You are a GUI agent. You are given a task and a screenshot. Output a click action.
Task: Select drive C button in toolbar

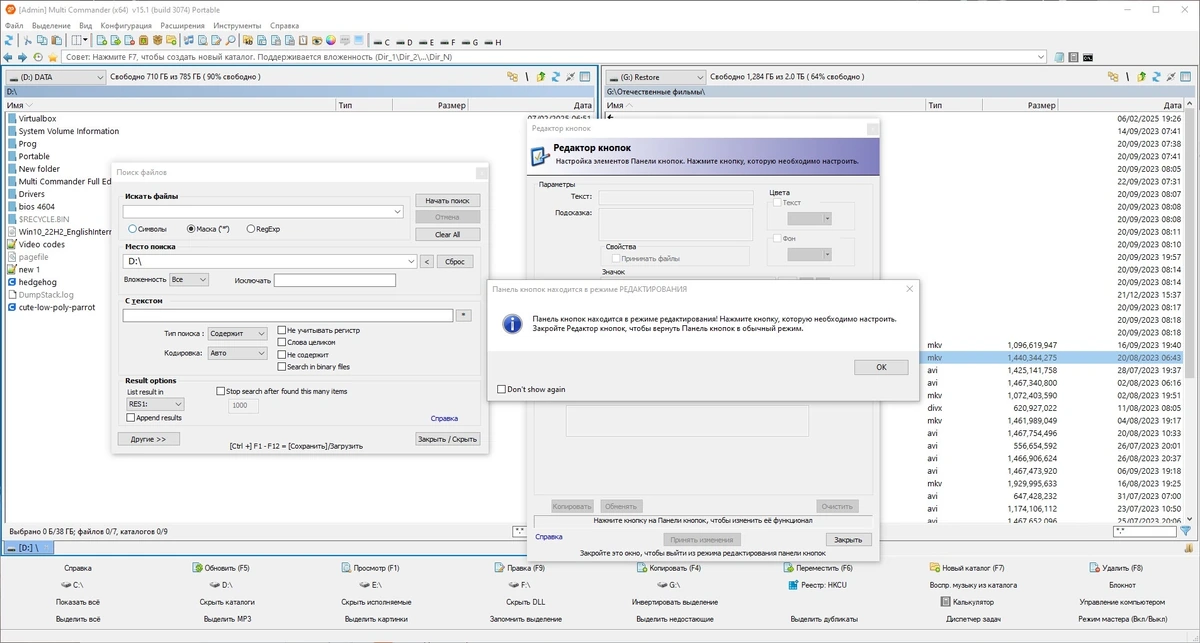[x=383, y=42]
